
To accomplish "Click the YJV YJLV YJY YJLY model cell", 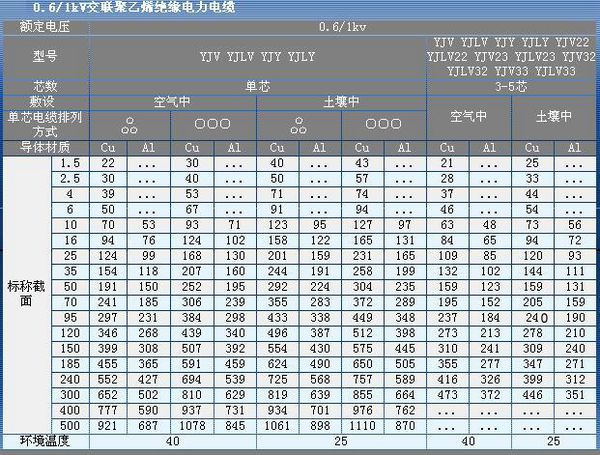I will tap(257, 57).
